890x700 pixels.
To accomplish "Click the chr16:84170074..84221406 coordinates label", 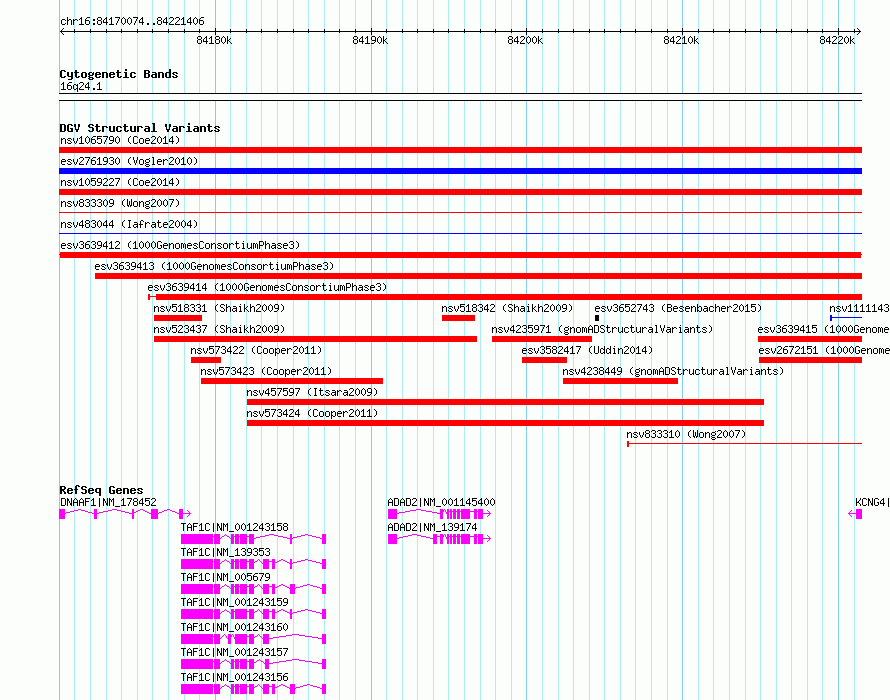I will pyautogui.click(x=132, y=22).
